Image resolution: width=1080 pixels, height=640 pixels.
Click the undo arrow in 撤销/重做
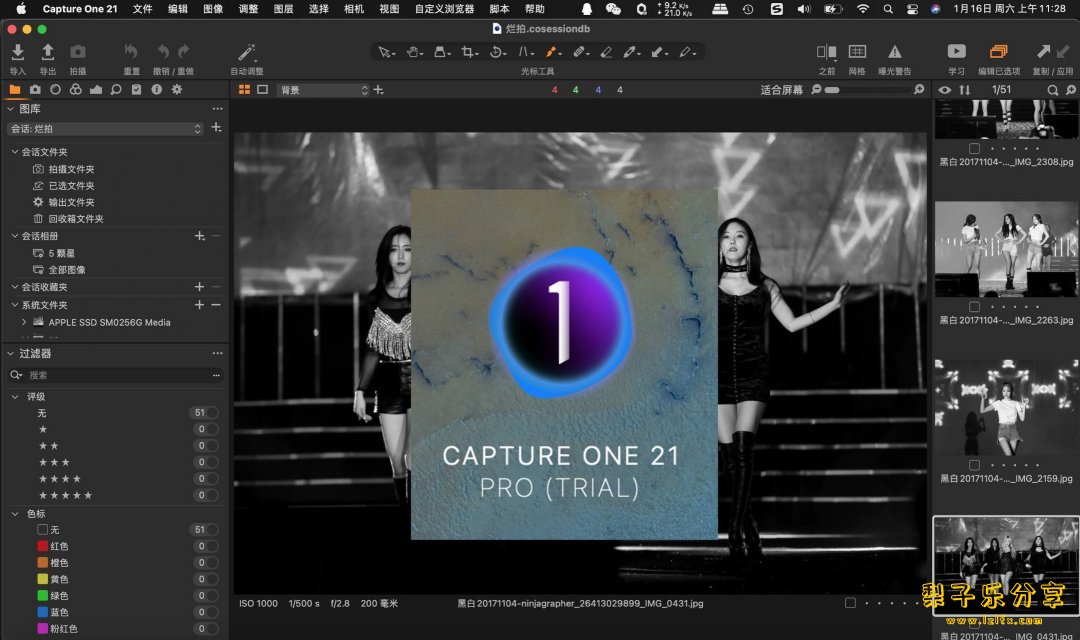tap(163, 52)
